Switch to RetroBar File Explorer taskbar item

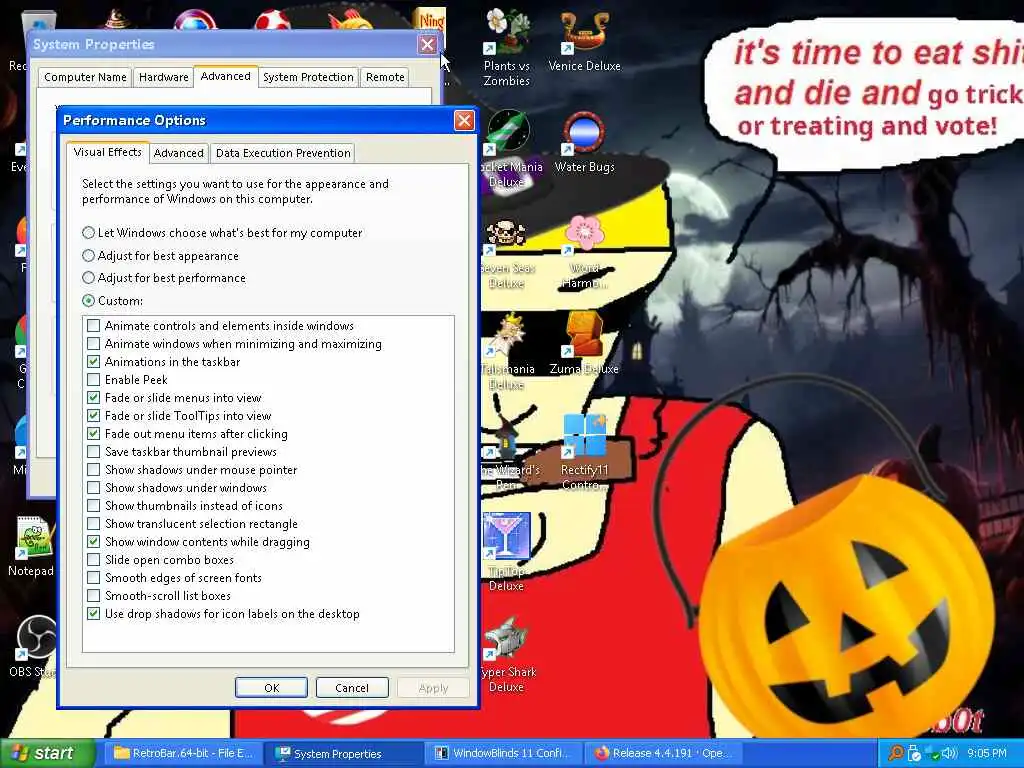182,753
